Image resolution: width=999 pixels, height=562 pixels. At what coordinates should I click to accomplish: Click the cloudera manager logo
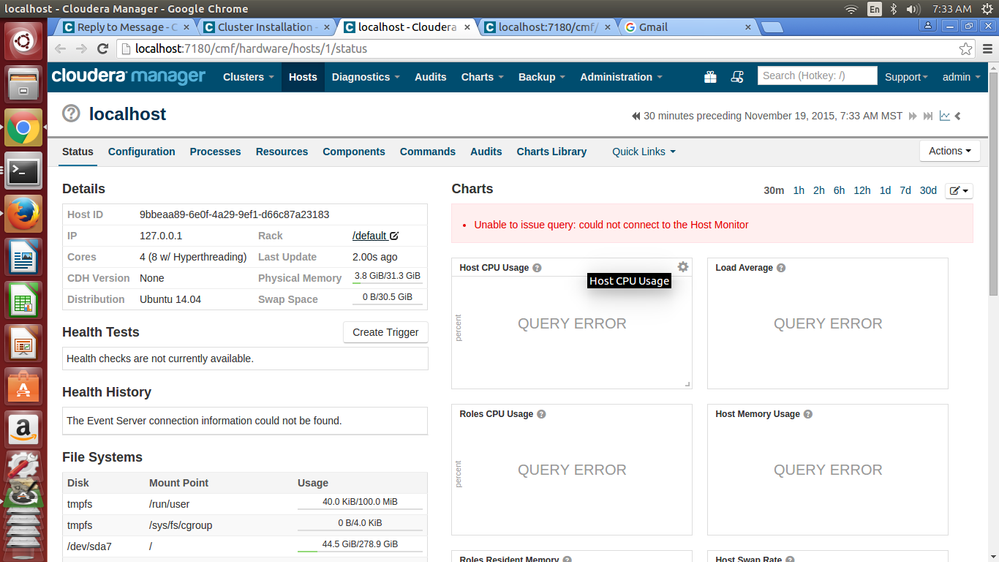click(129, 76)
